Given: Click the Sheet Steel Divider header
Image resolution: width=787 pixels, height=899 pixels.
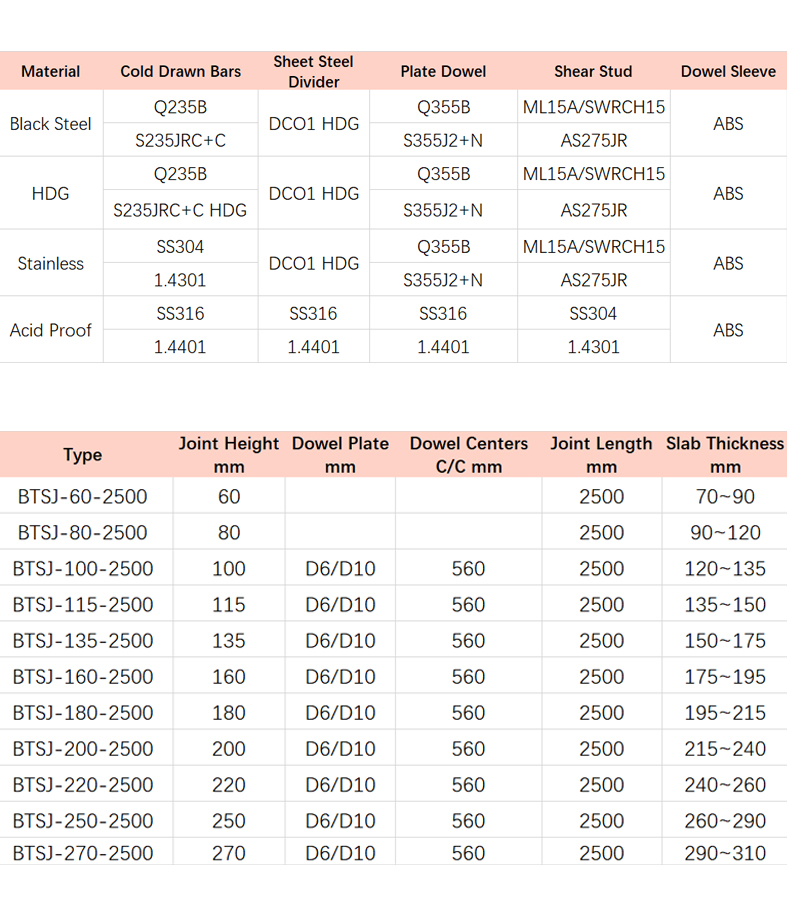Looking at the screenshot, I should pyautogui.click(x=314, y=72).
